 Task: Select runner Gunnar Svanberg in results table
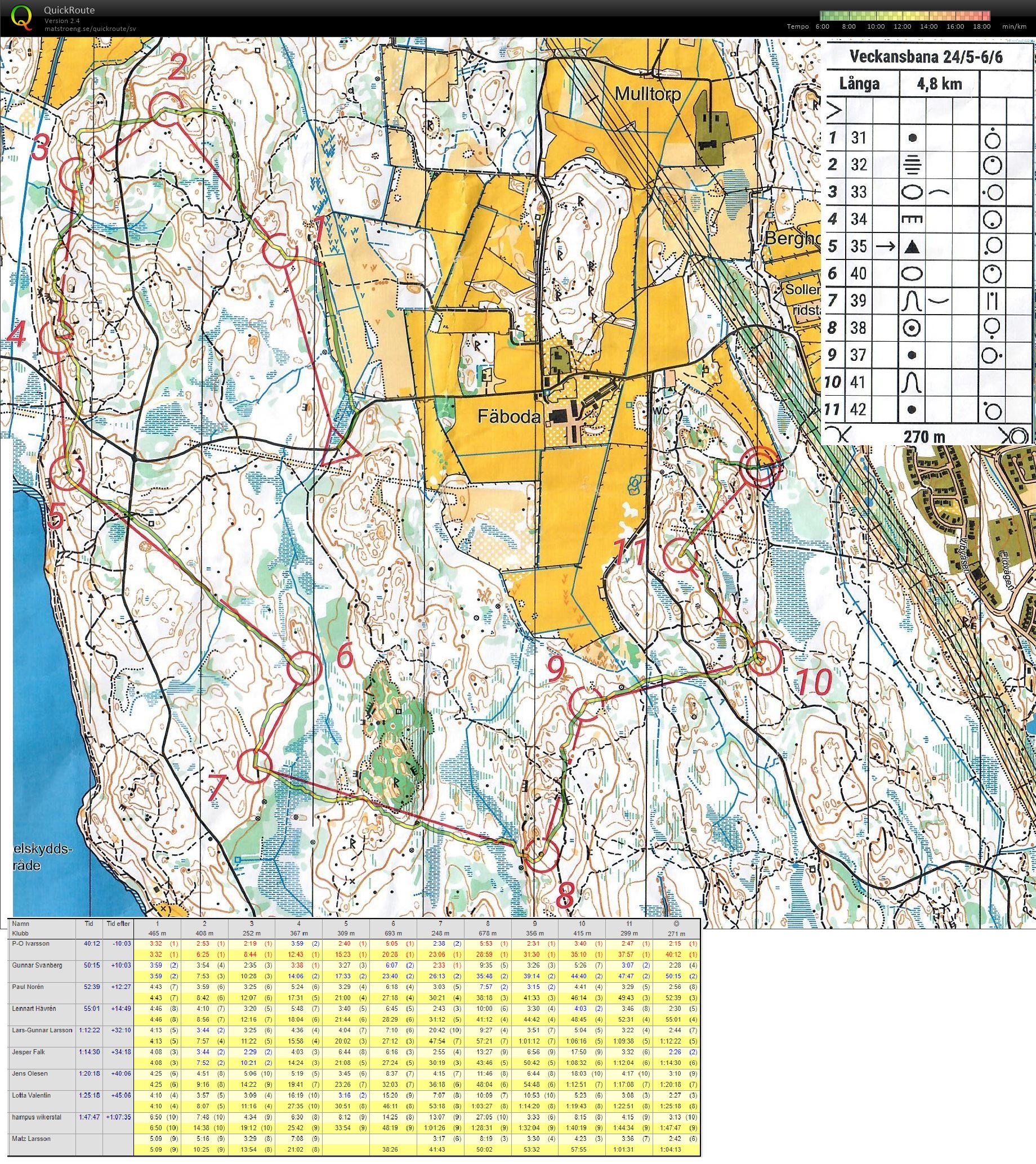pos(37,965)
